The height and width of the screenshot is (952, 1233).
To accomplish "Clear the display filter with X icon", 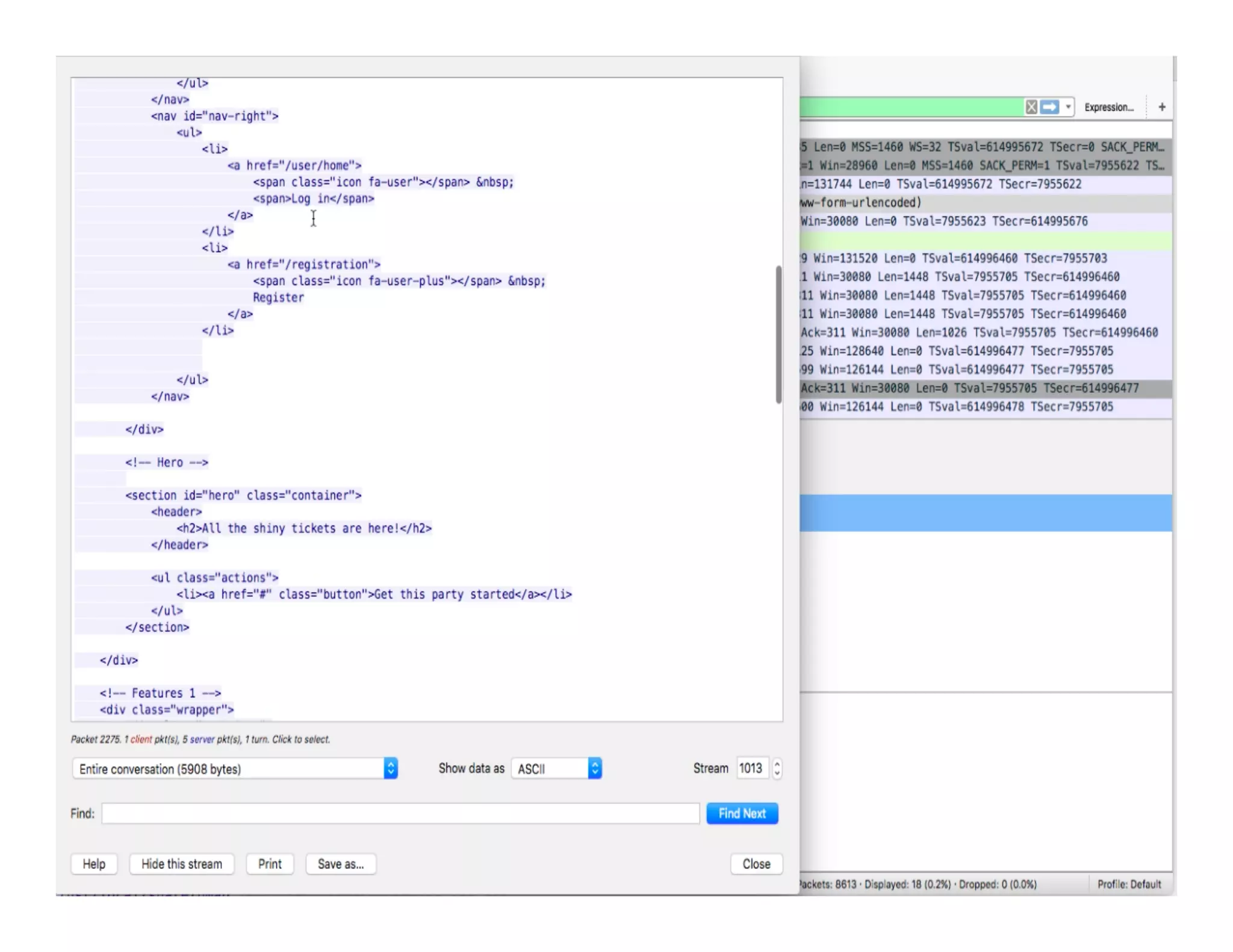I will pos(1031,107).
